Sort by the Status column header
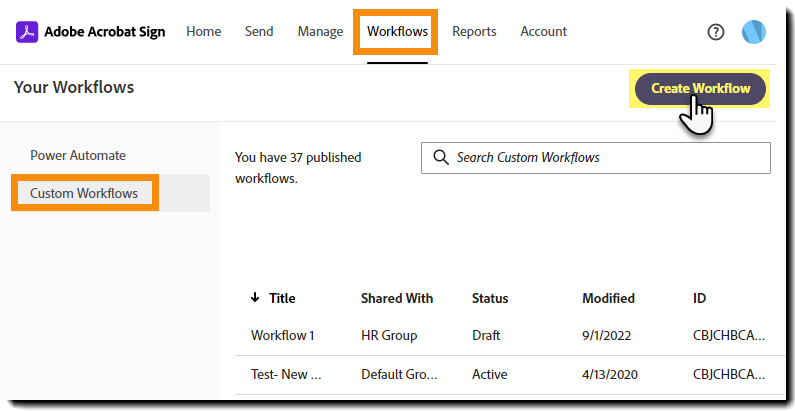Image resolution: width=795 pixels, height=411 pixels. [x=490, y=298]
